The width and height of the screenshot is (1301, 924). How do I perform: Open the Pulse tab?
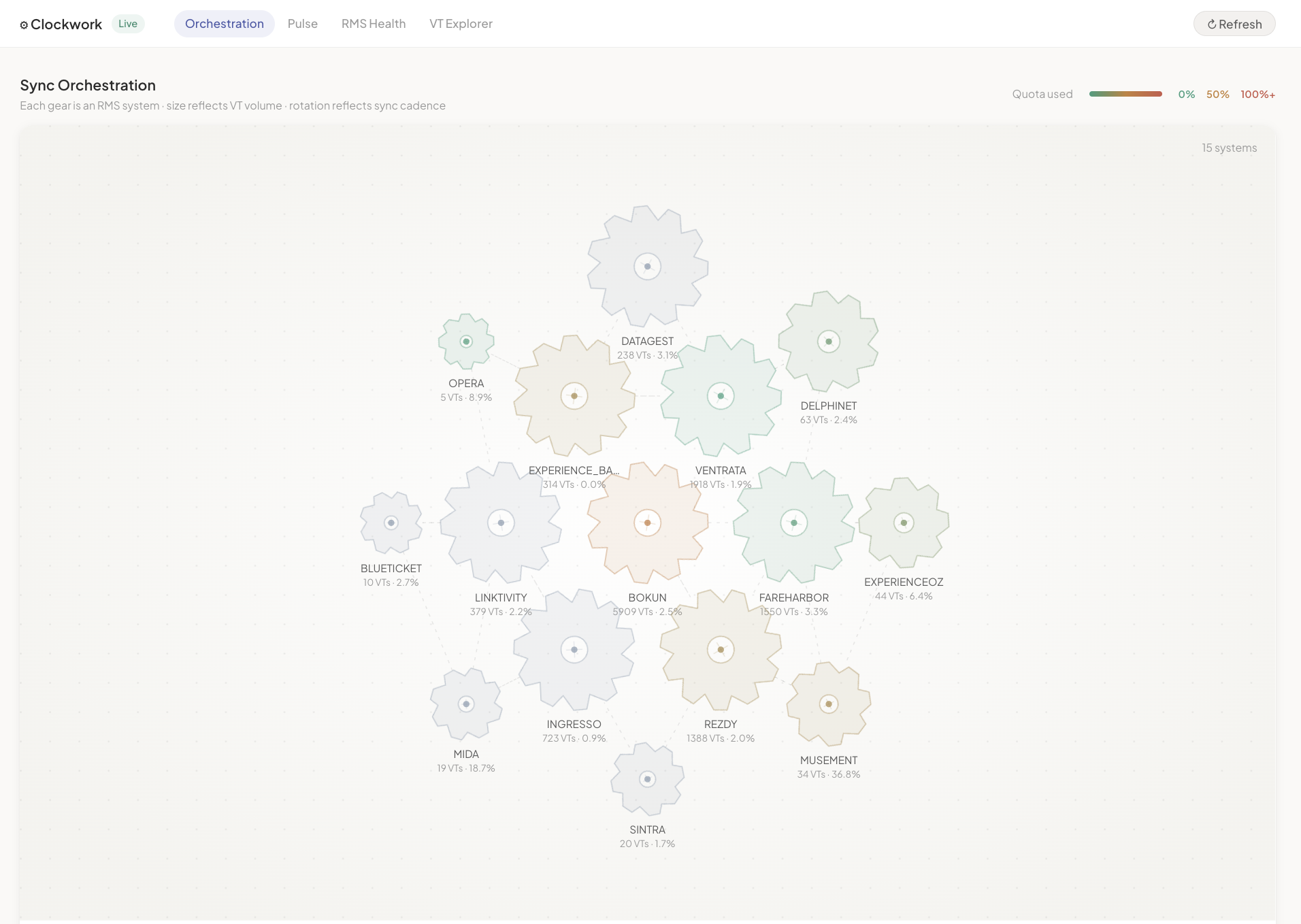(303, 24)
